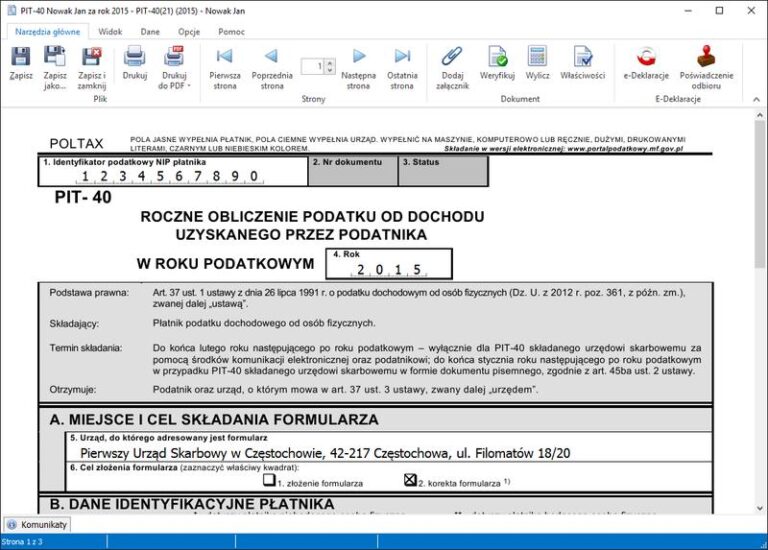Click vertical scrollbar down arrow
The height and width of the screenshot is (550, 768).
(x=760, y=508)
